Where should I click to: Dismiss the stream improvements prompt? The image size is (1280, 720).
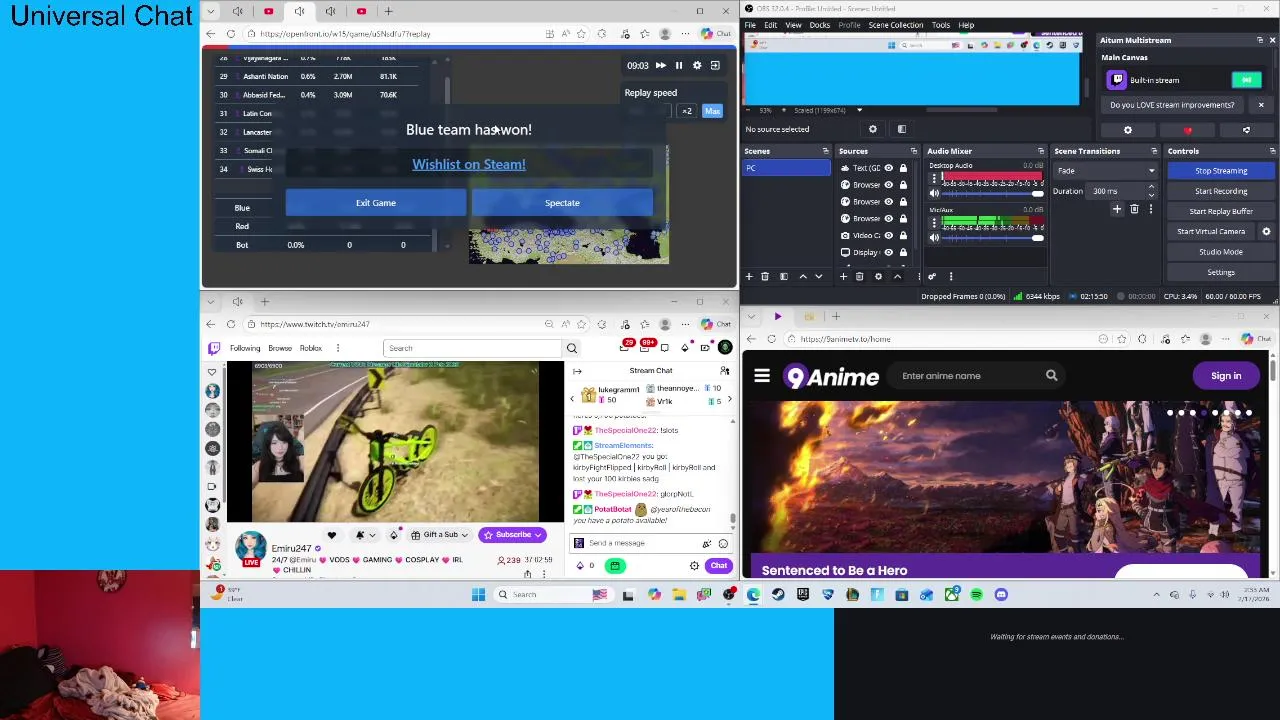coord(1260,105)
